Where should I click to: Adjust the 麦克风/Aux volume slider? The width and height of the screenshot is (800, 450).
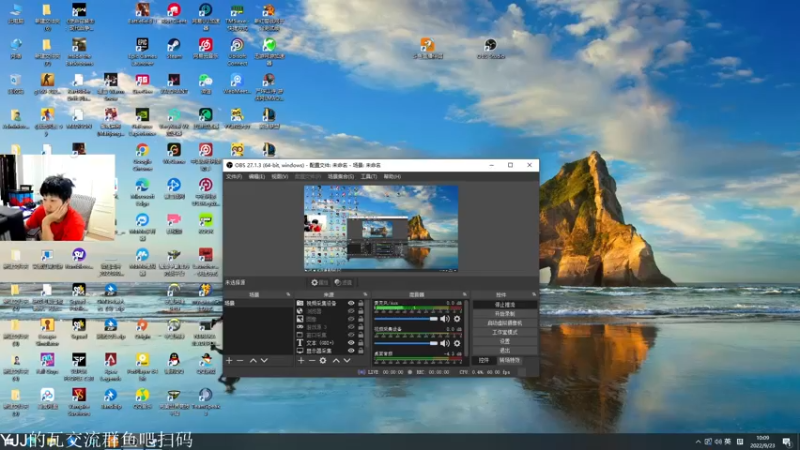point(406,319)
